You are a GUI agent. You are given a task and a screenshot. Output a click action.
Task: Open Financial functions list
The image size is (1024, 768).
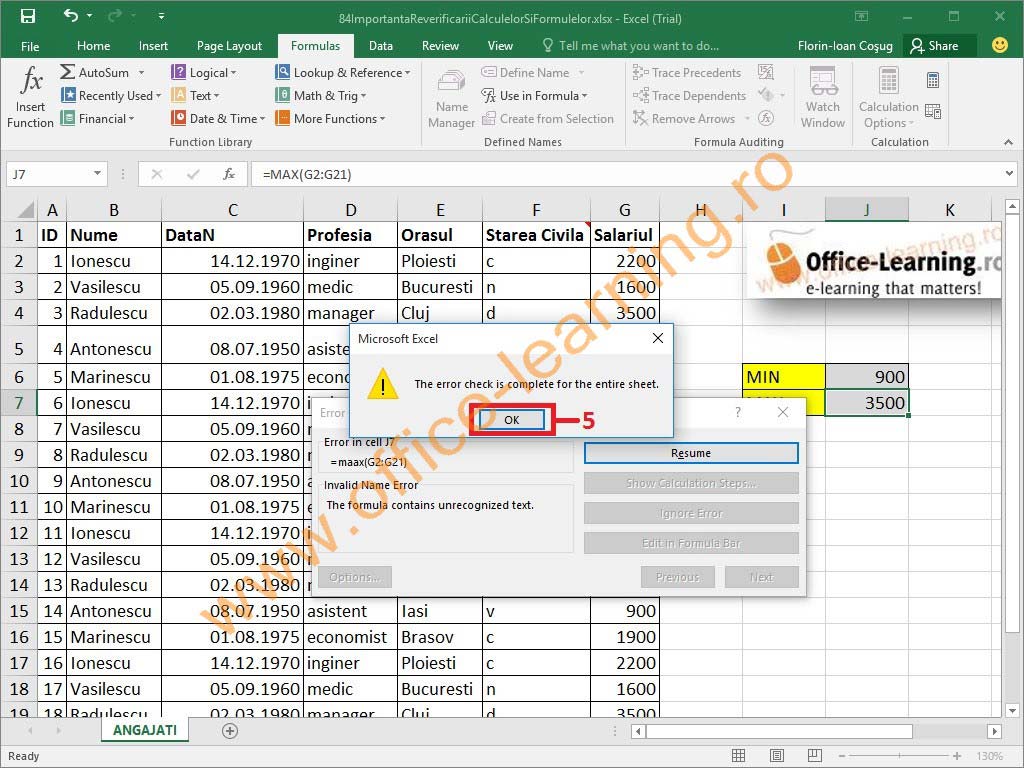point(97,118)
